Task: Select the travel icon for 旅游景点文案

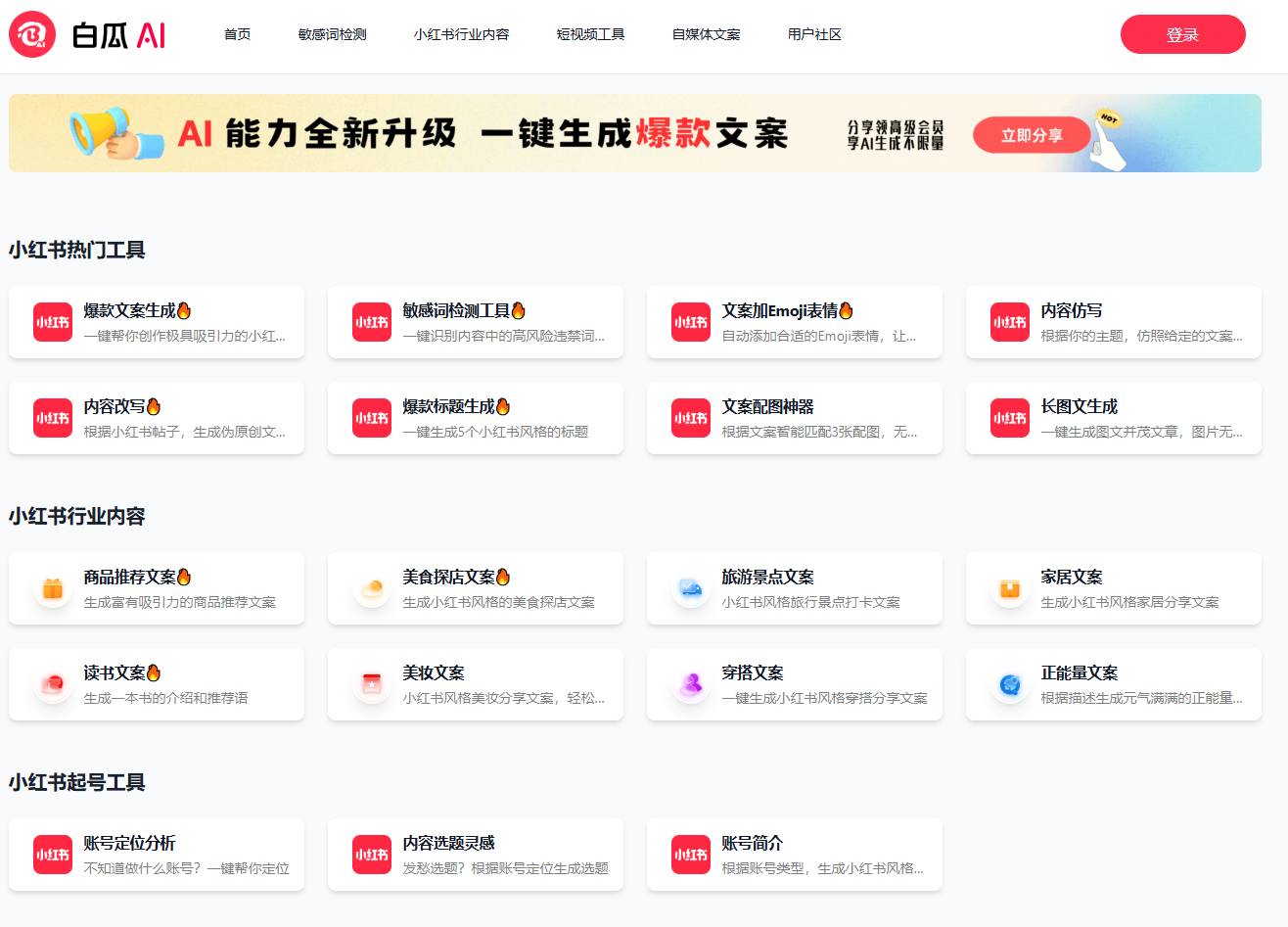Action: click(x=691, y=588)
